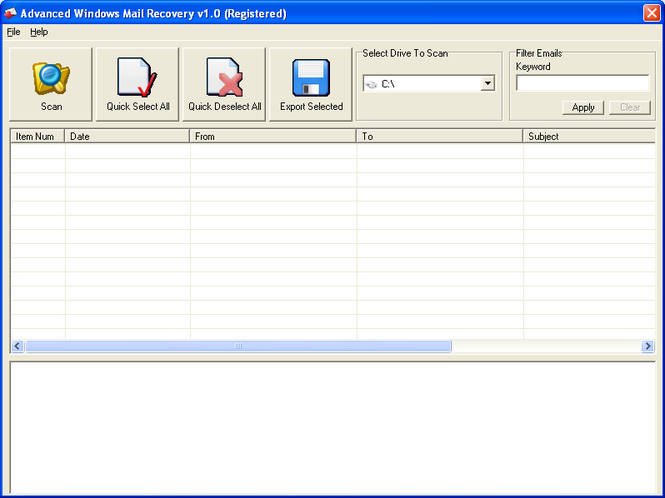Sort by the From column header

[273, 136]
